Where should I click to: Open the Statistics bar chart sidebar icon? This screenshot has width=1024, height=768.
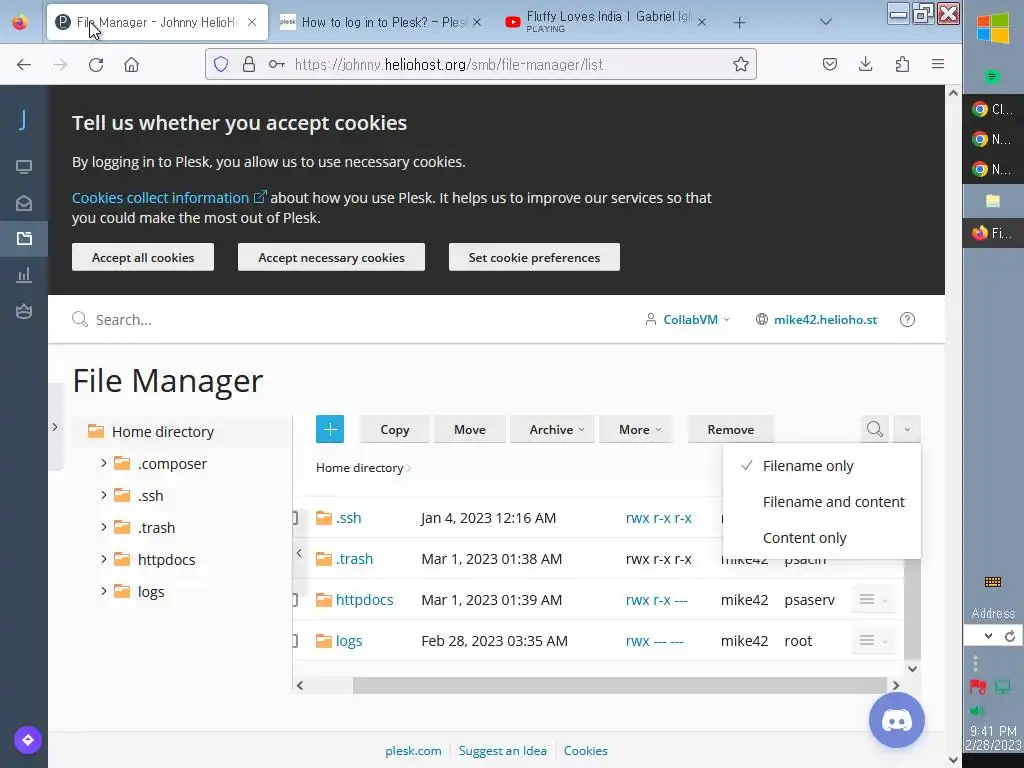pos(24,275)
